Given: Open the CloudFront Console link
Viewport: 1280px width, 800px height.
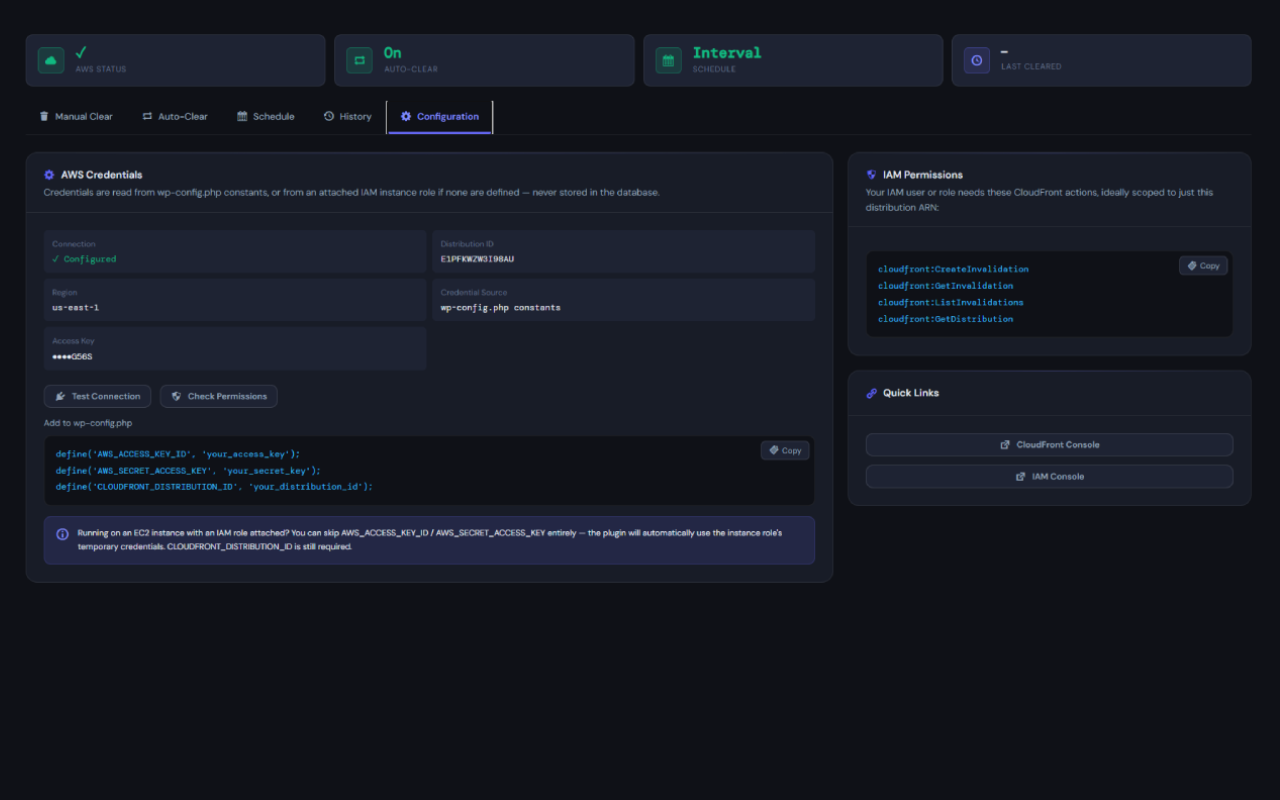Looking at the screenshot, I should (1049, 445).
